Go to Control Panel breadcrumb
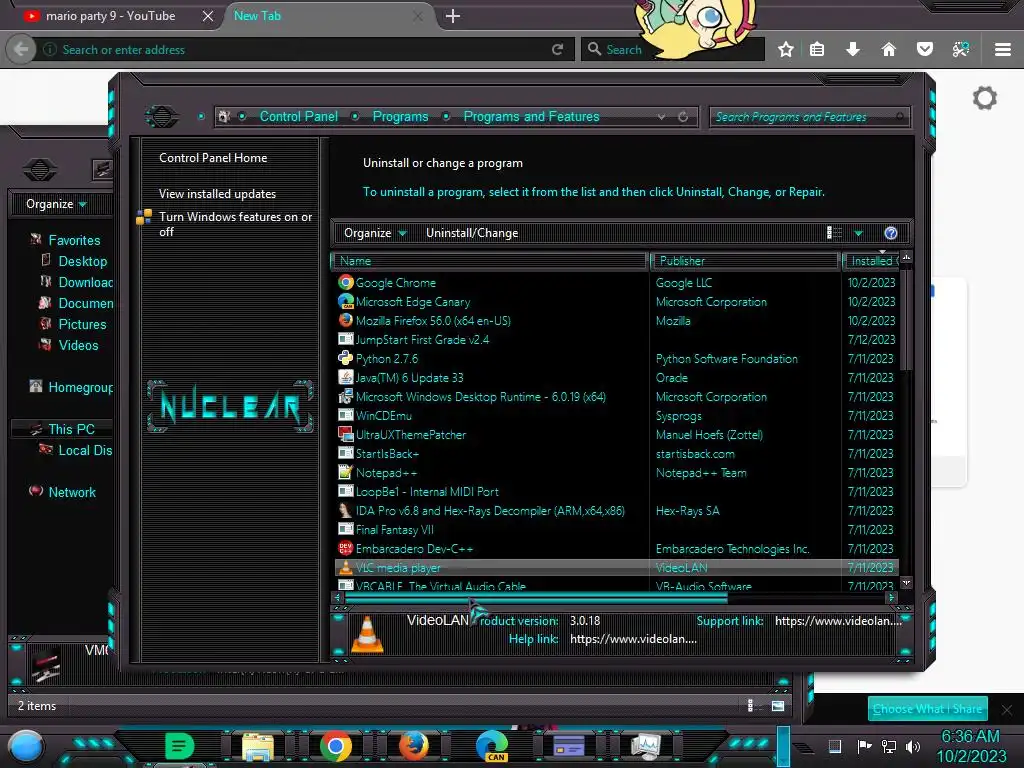 tap(299, 117)
